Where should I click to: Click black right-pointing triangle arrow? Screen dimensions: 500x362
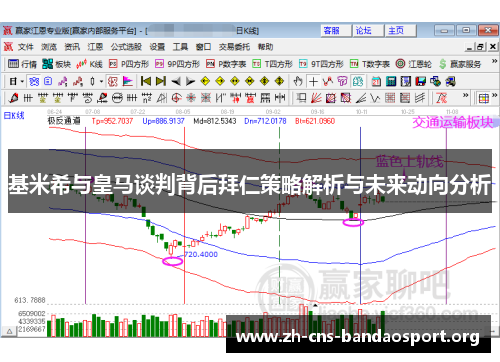[x=190, y=81]
